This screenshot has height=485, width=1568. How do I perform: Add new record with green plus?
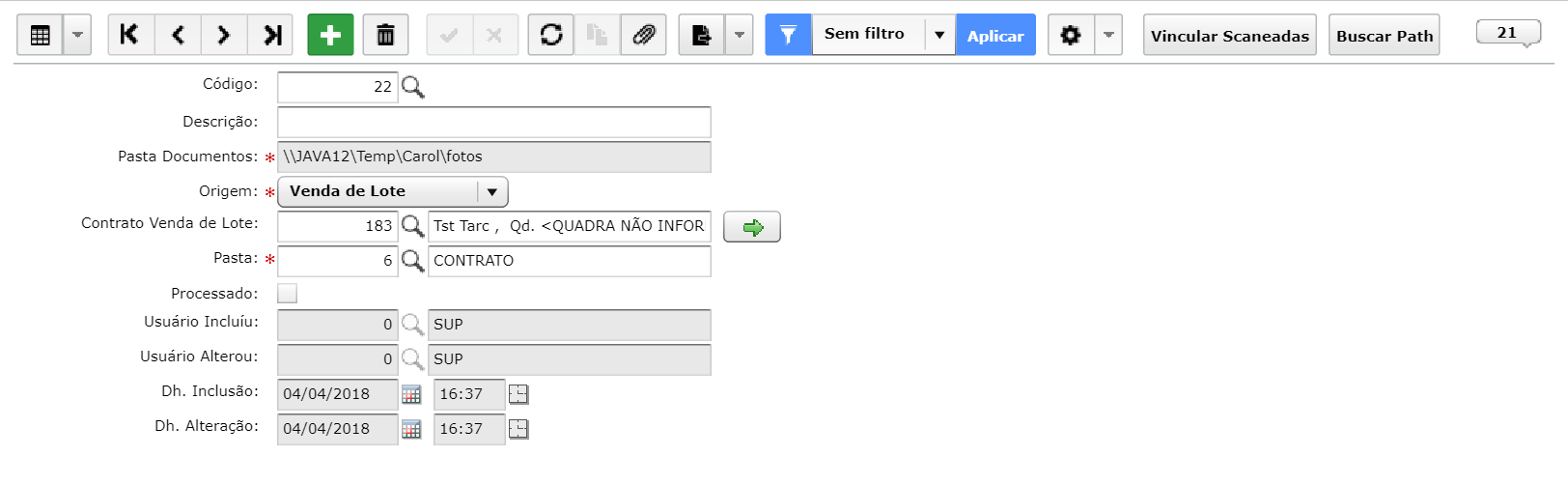coord(330,35)
